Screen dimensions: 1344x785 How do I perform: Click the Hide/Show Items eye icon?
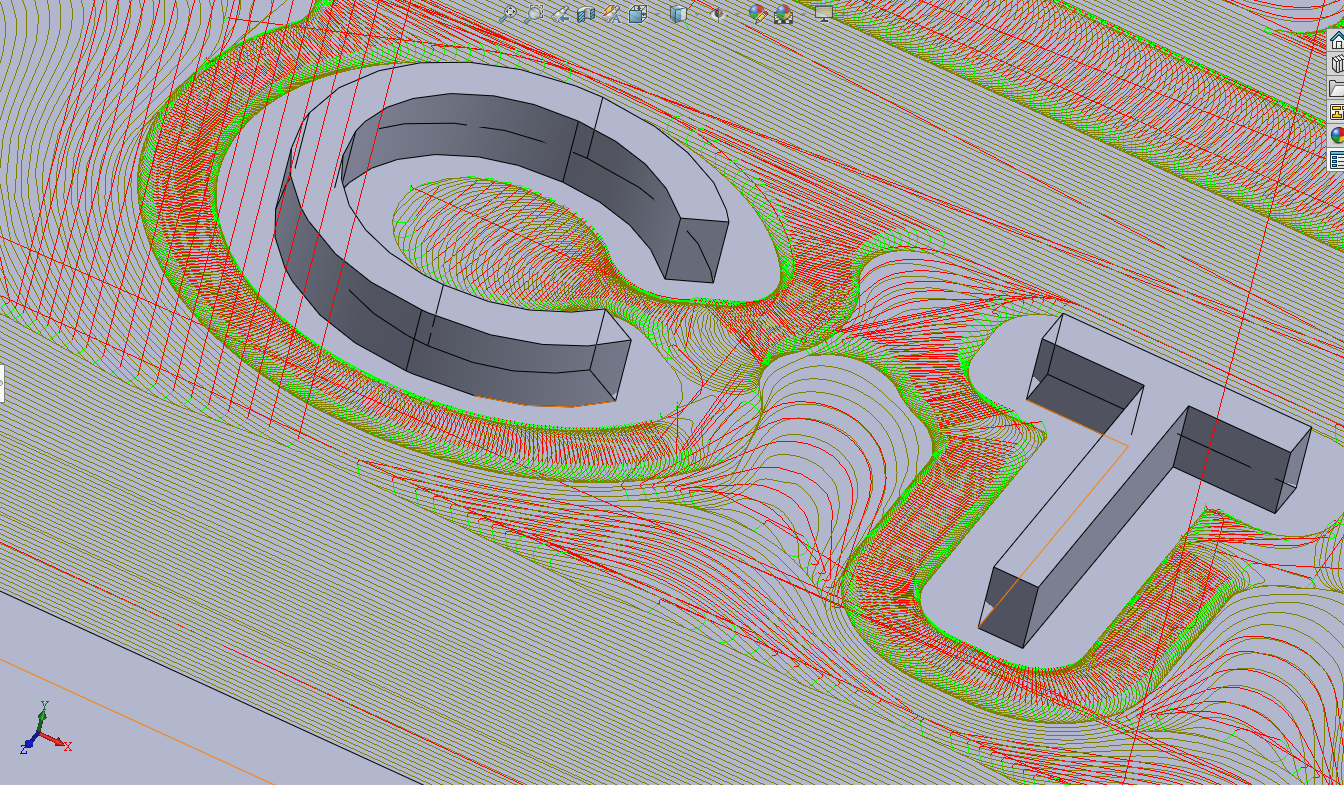(716, 13)
